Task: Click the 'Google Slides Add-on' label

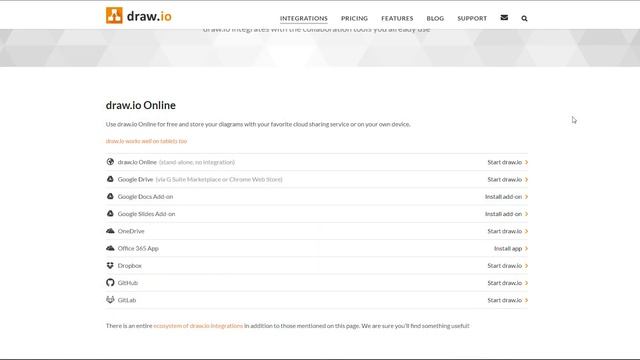Action: pos(146,213)
